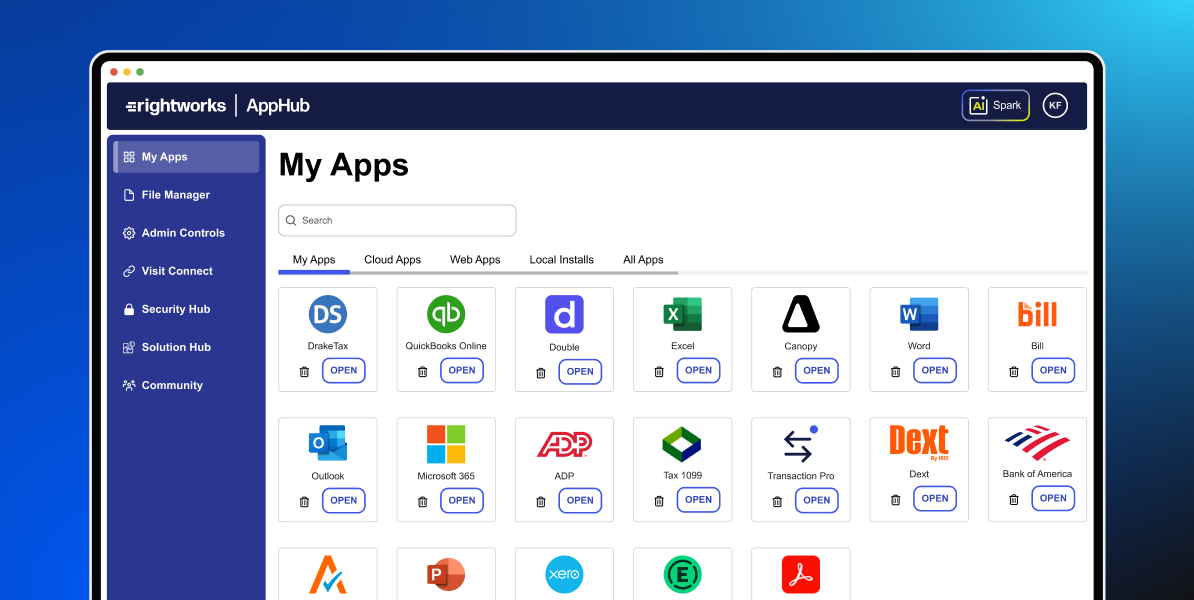Image resolution: width=1194 pixels, height=600 pixels.
Task: Click the Tax 1099 app icon
Action: click(682, 444)
